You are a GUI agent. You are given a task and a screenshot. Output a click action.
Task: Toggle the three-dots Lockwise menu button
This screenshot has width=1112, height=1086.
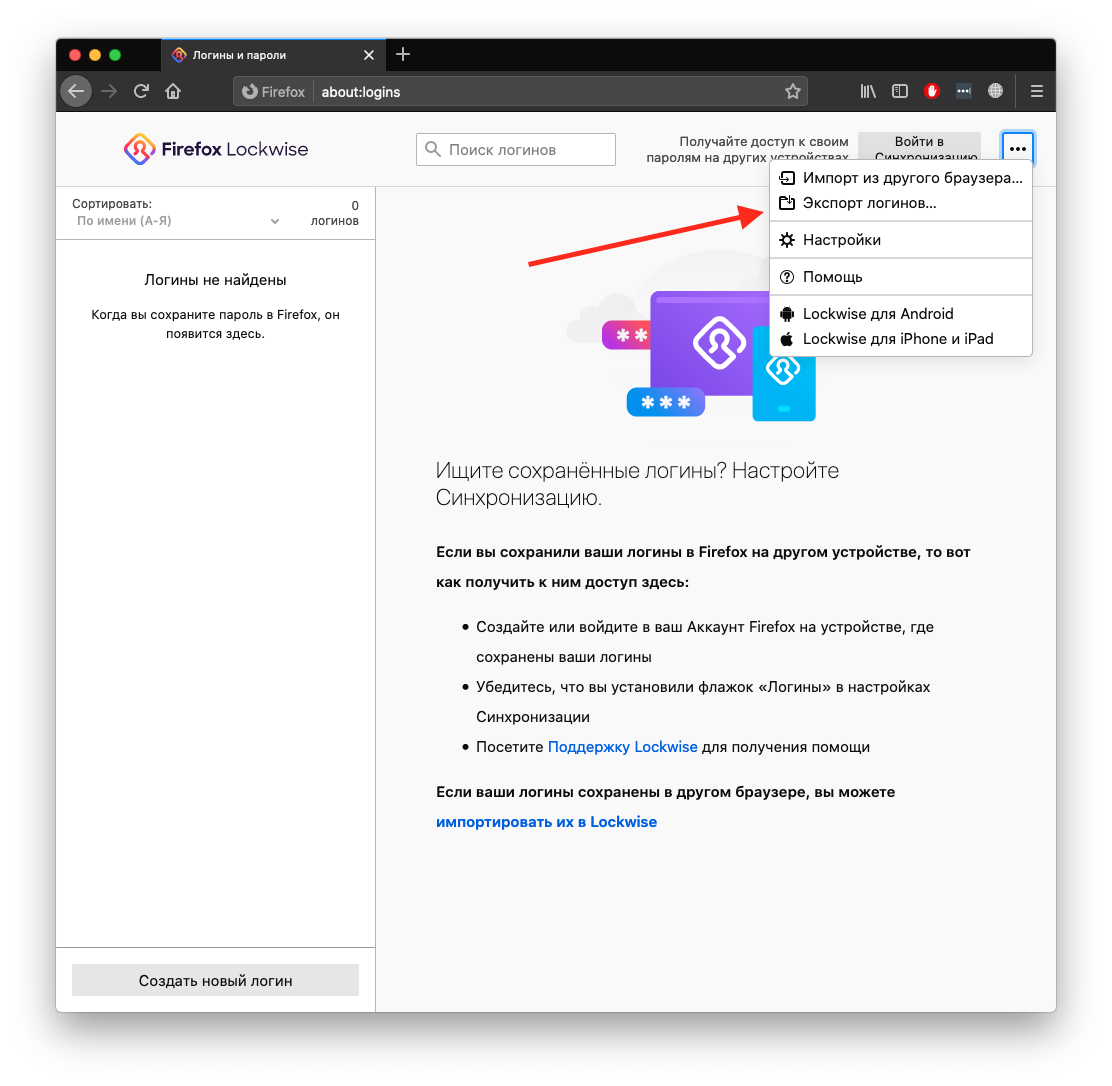point(1018,149)
